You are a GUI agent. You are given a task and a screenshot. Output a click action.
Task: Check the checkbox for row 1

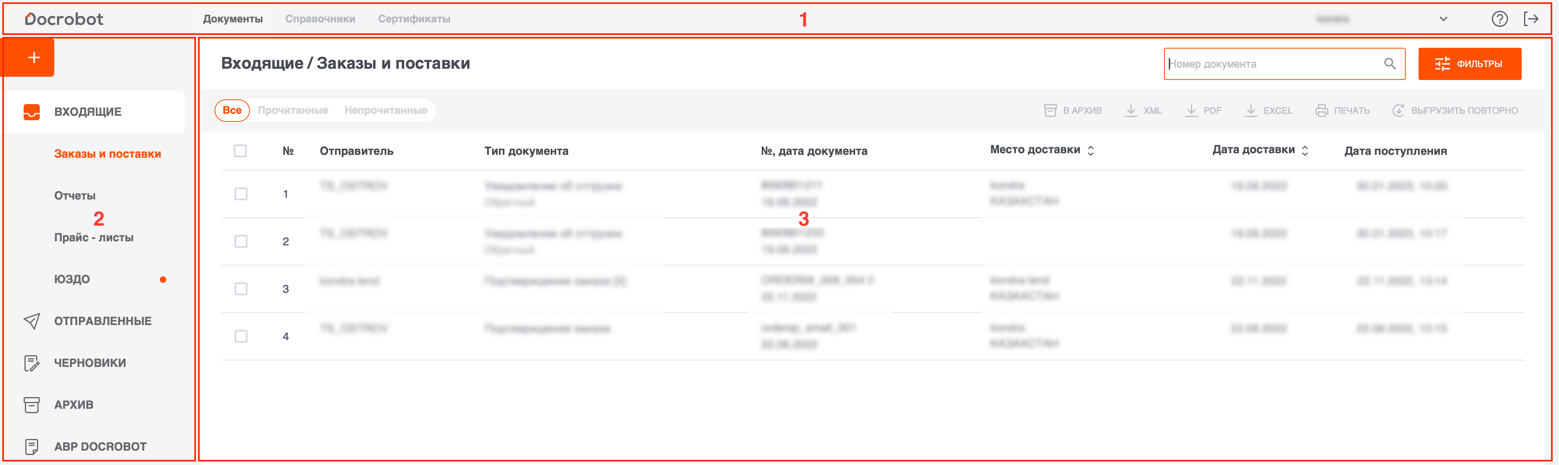coord(241,194)
